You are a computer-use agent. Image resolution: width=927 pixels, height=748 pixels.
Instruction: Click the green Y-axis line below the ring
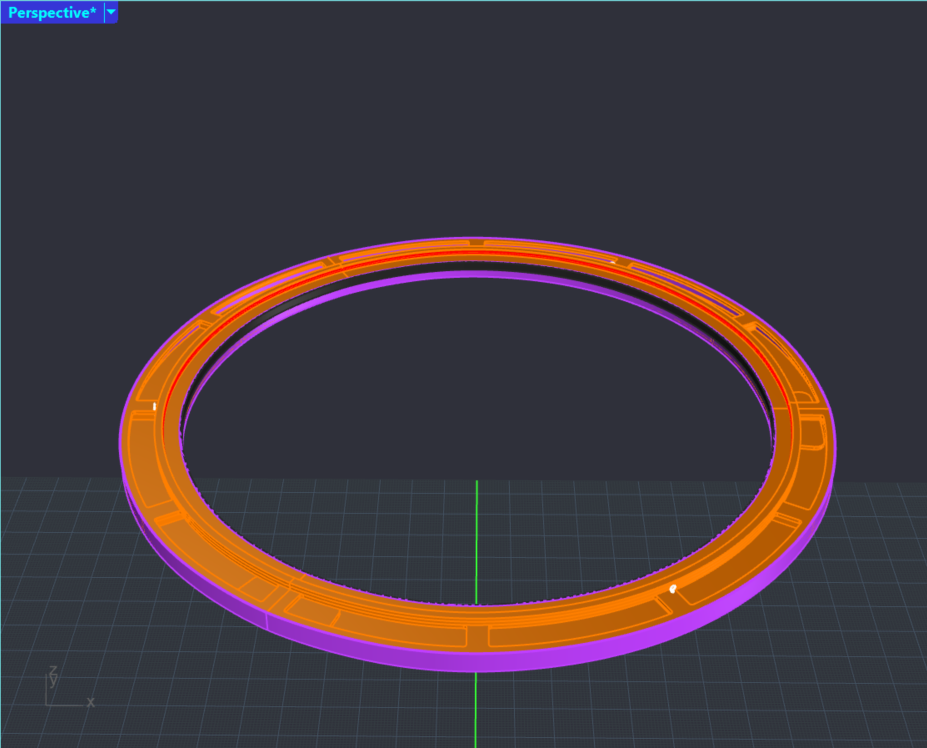coord(476,700)
